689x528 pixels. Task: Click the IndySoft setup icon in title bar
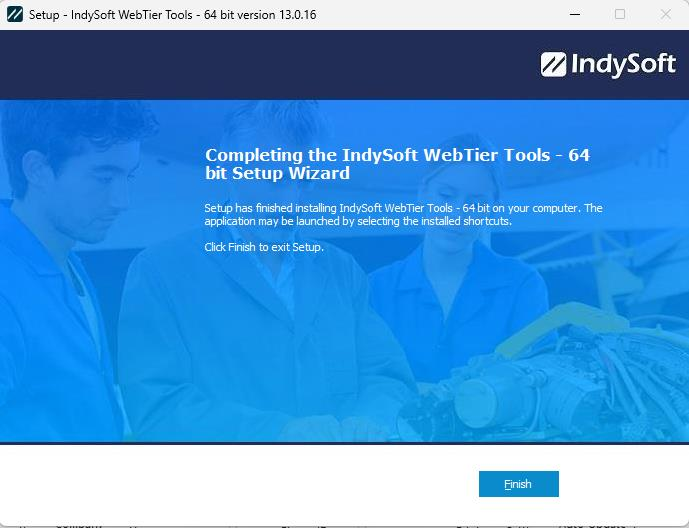click(15, 14)
